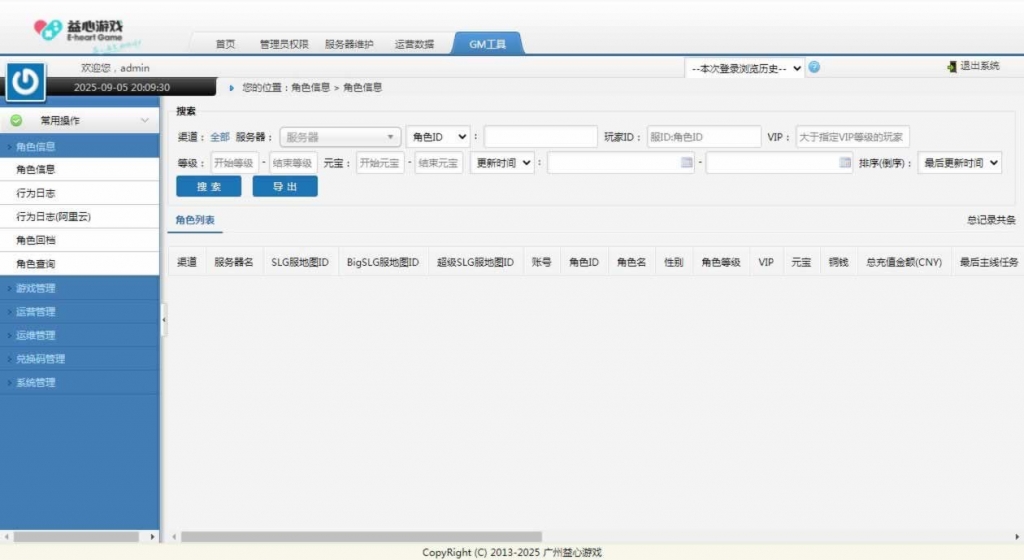This screenshot has width=1024, height=560.
Task: Click the 导出 export button
Action: pos(284,187)
